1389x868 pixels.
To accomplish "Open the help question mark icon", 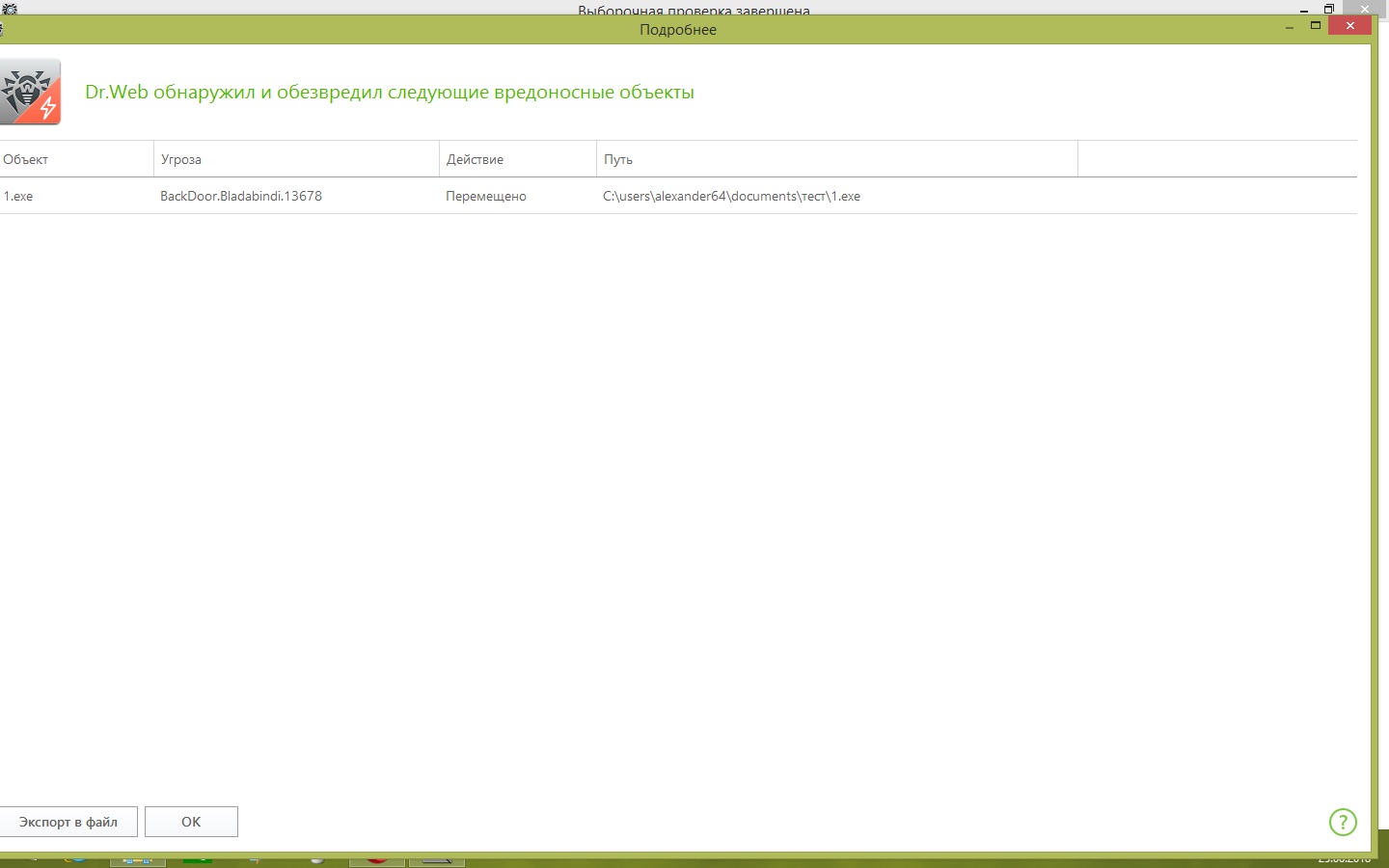I will pyautogui.click(x=1343, y=822).
